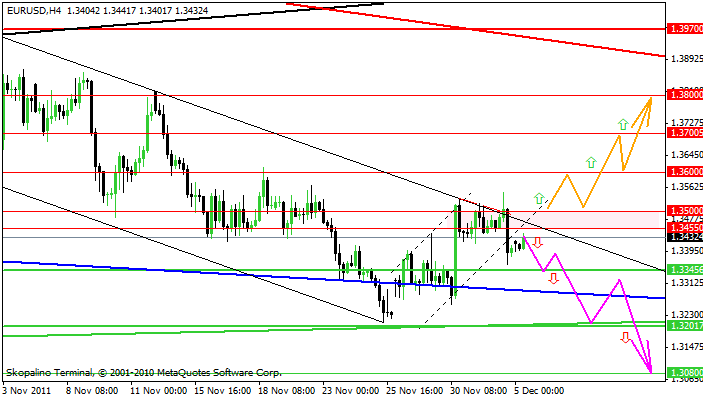The width and height of the screenshot is (703, 398).
Task: Click the 1.37275 price axis value
Action: pyautogui.click(x=687, y=122)
